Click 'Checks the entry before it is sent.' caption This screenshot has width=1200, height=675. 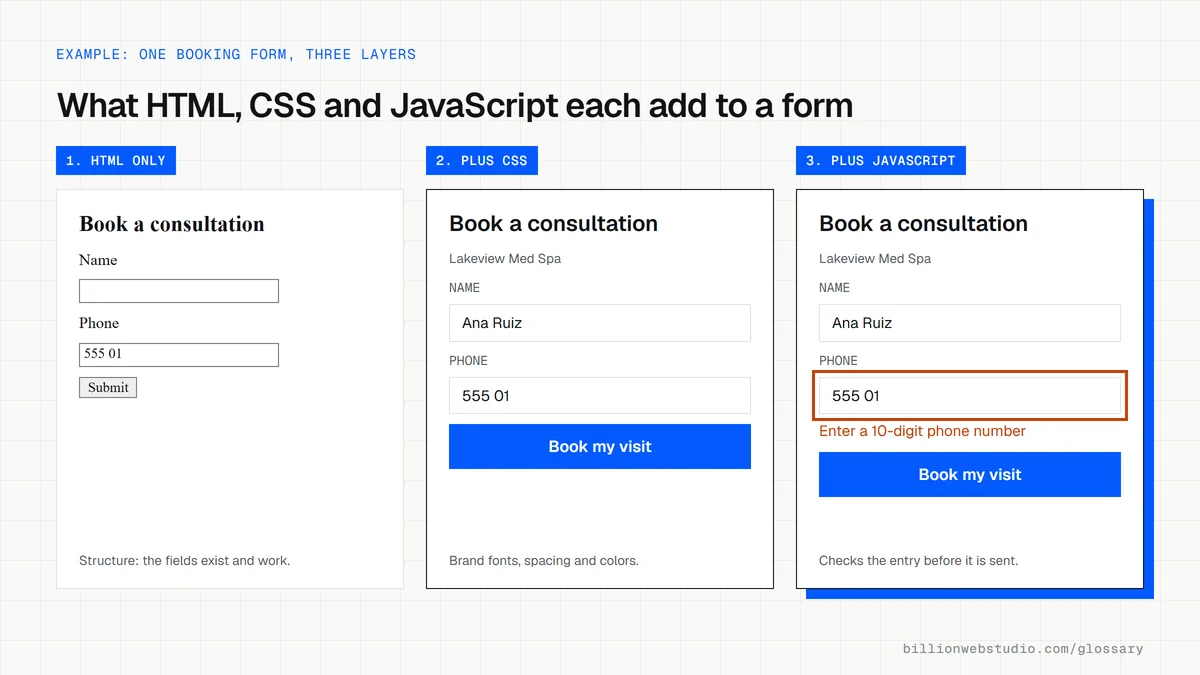coord(919,561)
